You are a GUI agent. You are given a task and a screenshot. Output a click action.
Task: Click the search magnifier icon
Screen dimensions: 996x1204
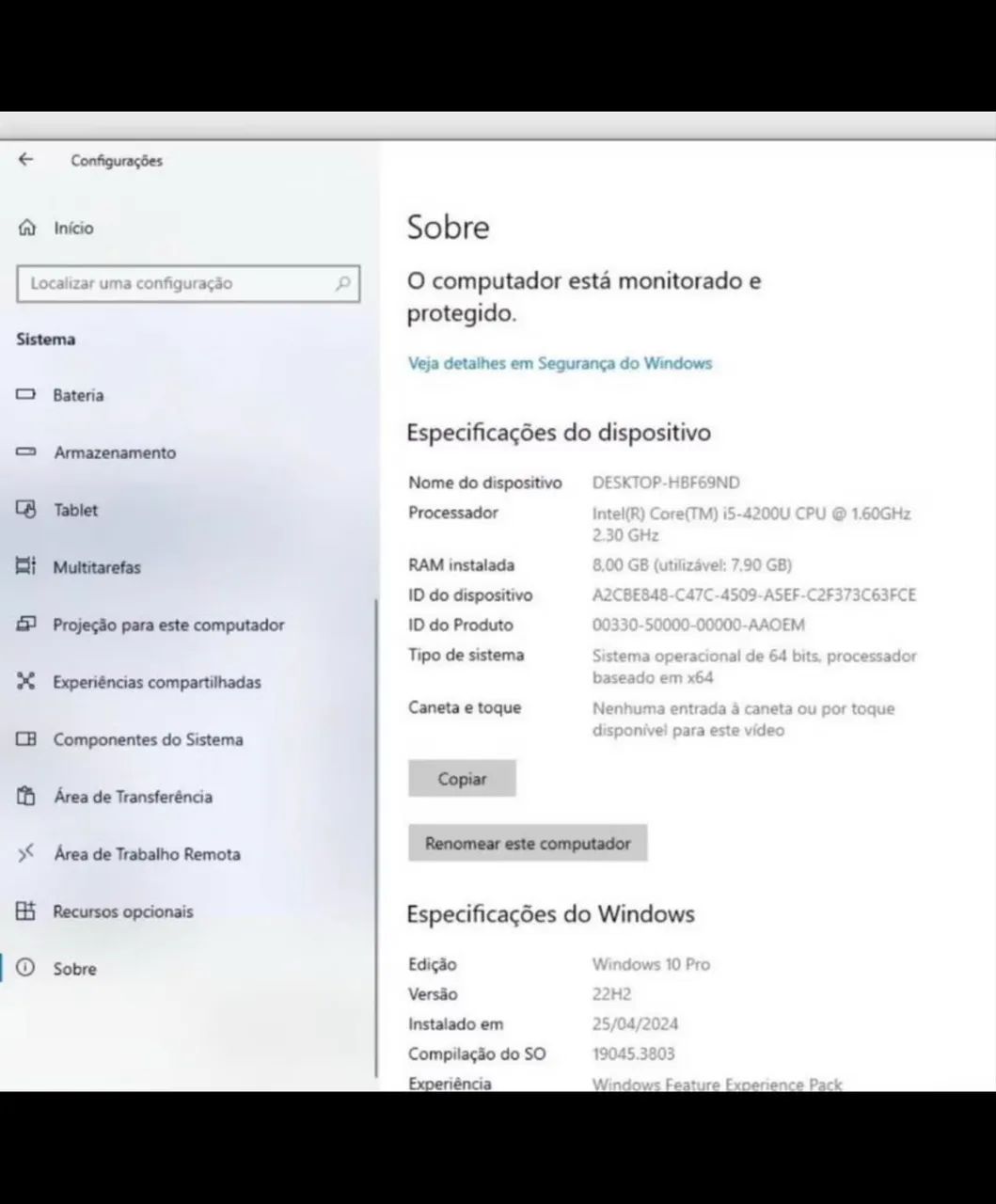(341, 283)
